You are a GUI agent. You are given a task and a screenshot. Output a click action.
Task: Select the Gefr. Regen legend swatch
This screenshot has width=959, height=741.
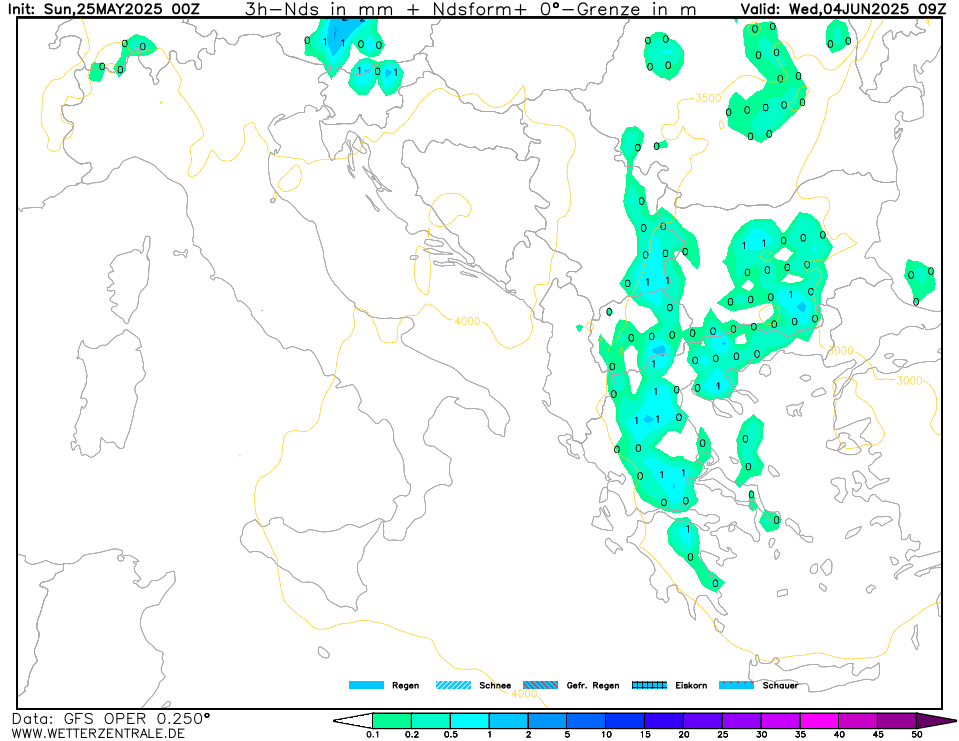click(541, 685)
